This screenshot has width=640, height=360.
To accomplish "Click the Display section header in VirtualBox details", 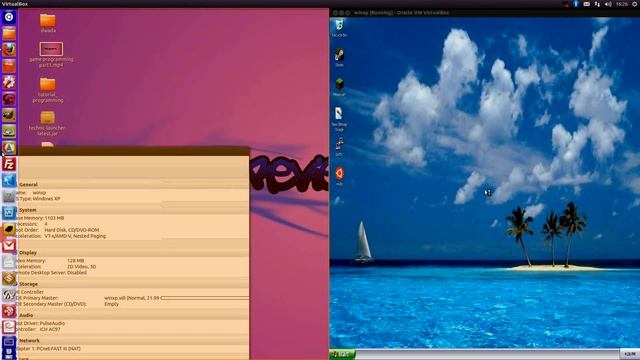I will [28, 253].
